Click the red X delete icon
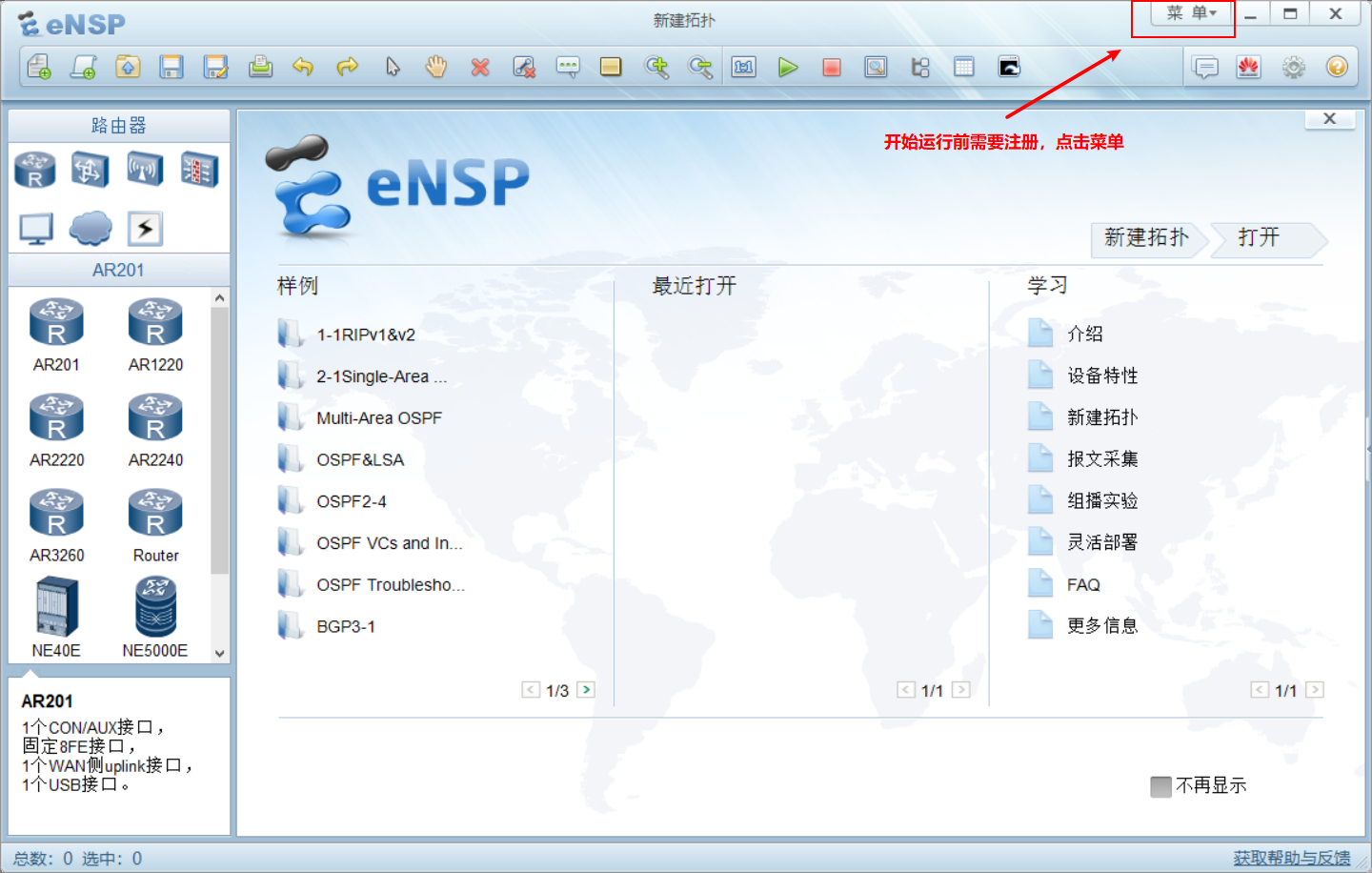The width and height of the screenshot is (1372, 873). coord(480,67)
